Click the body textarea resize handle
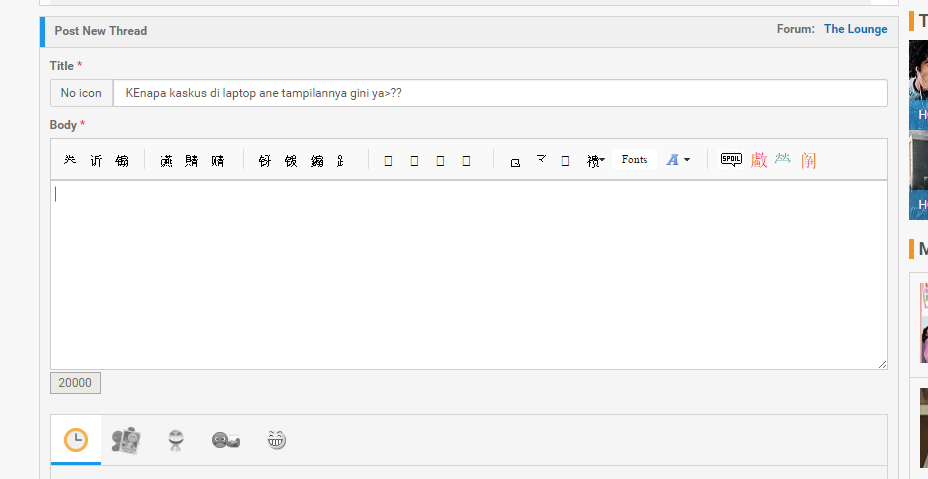Viewport: 928px width, 479px height. tap(882, 364)
